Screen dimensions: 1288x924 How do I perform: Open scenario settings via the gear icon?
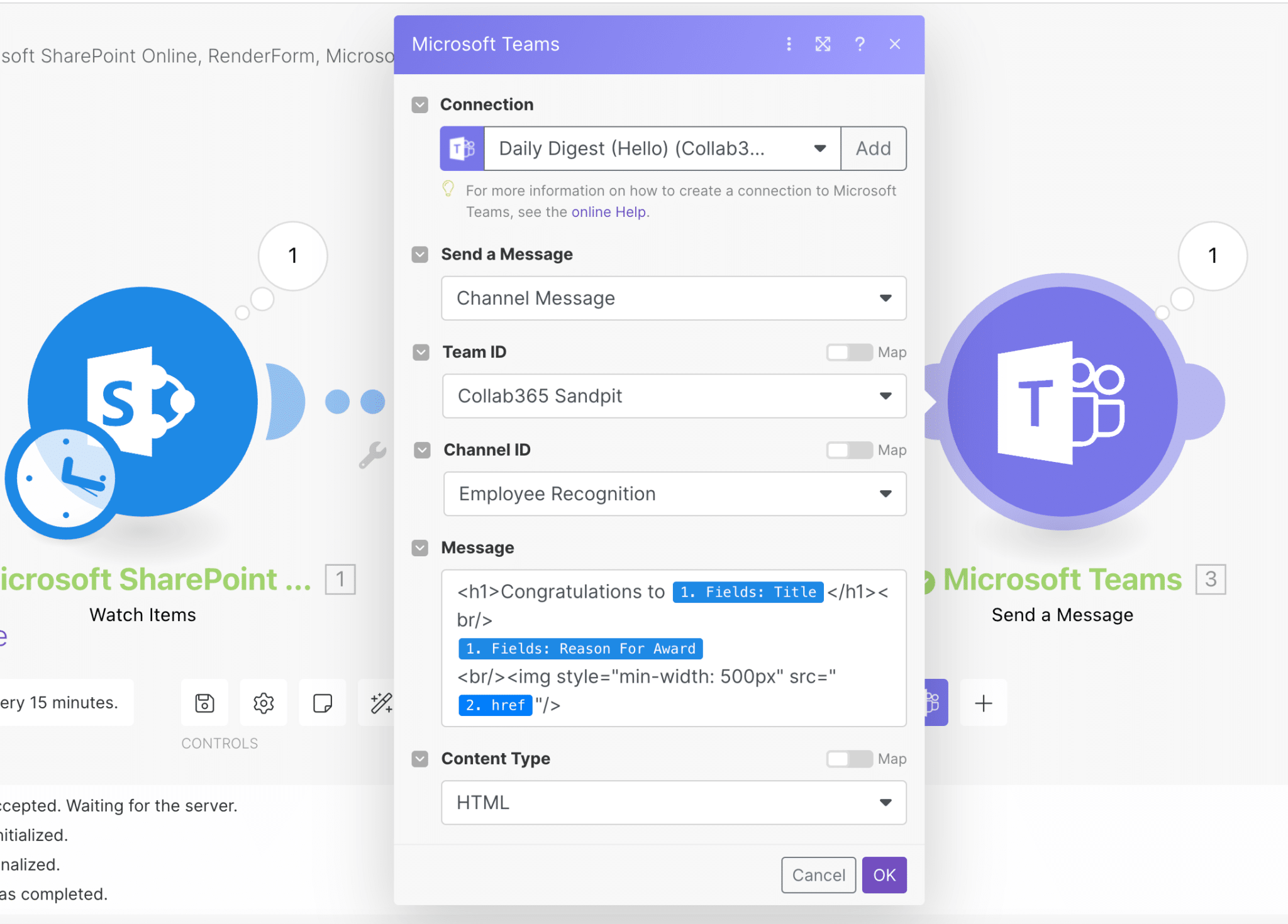click(264, 703)
